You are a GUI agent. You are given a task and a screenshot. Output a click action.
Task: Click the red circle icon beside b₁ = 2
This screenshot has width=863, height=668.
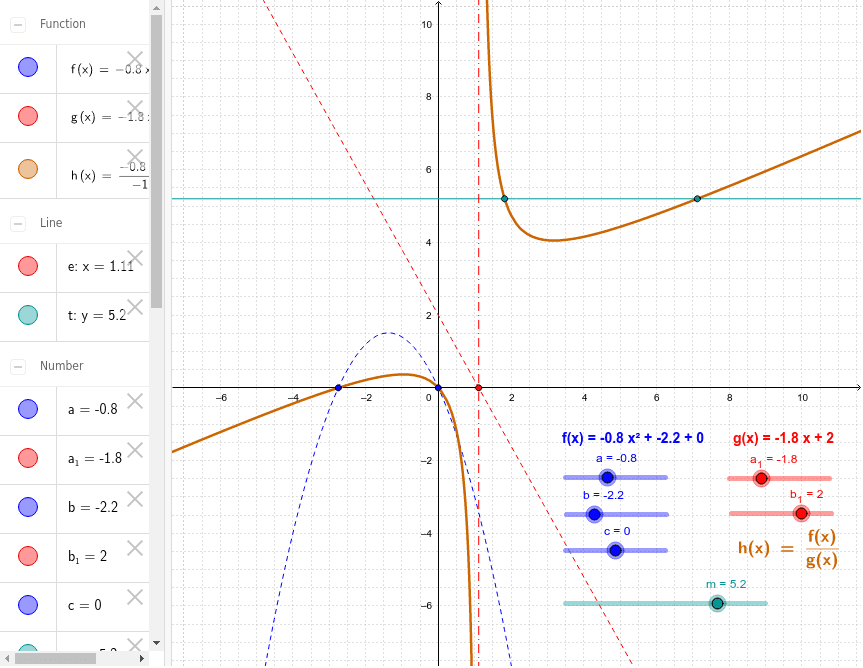click(28, 556)
